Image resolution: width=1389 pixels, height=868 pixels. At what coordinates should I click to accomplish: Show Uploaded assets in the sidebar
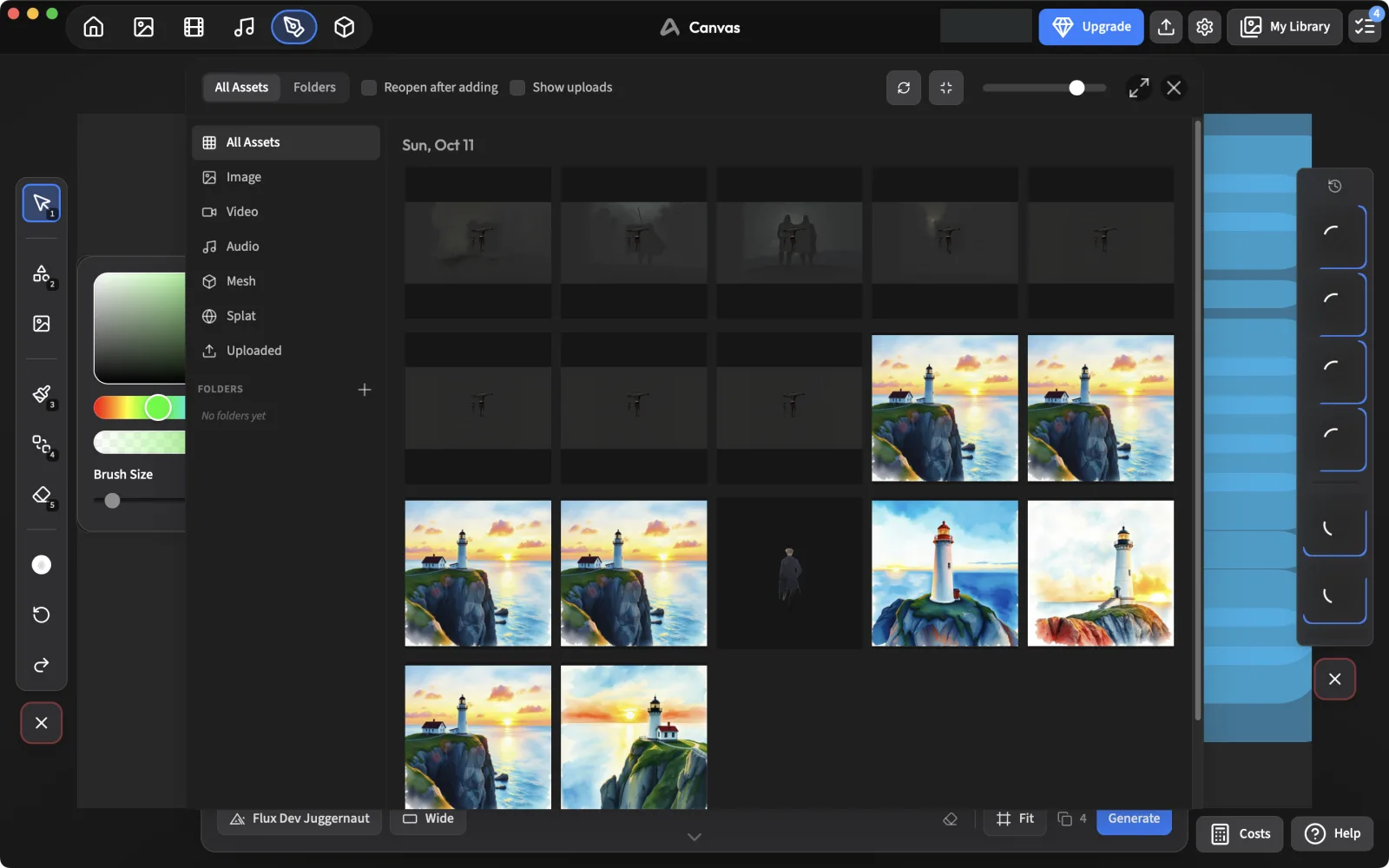click(x=286, y=351)
